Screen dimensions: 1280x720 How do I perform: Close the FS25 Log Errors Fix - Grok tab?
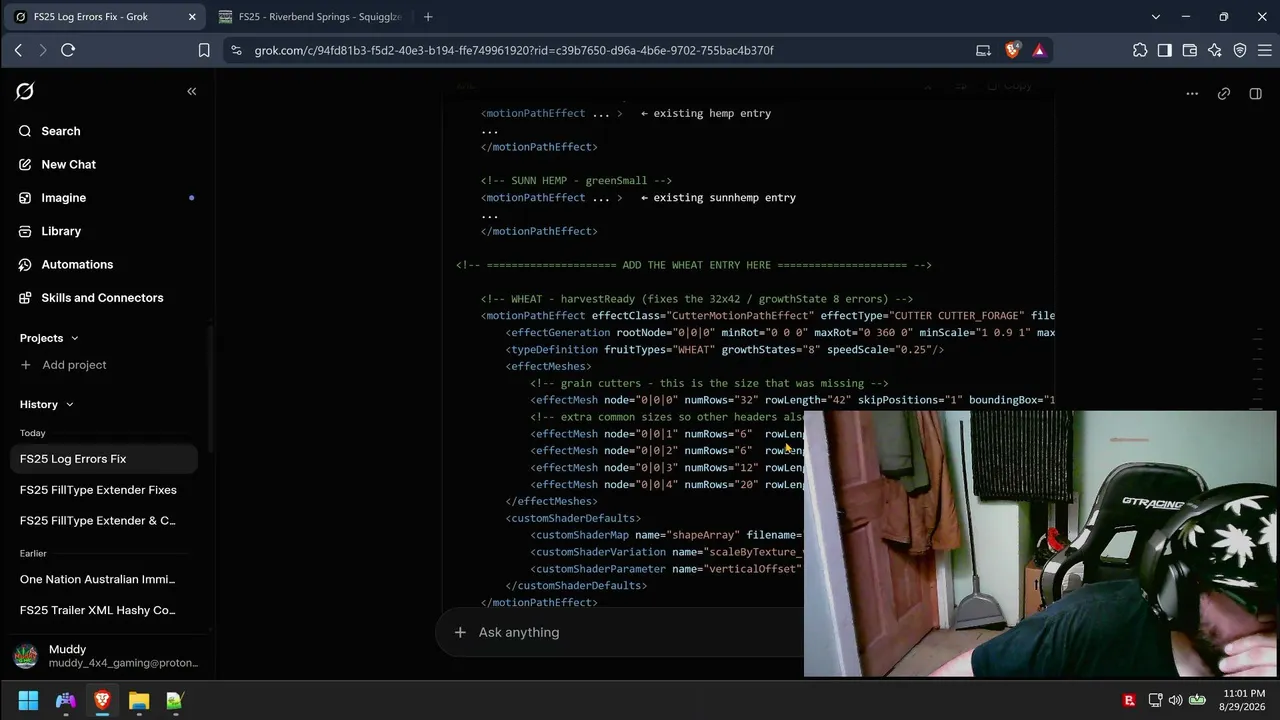[192, 16]
